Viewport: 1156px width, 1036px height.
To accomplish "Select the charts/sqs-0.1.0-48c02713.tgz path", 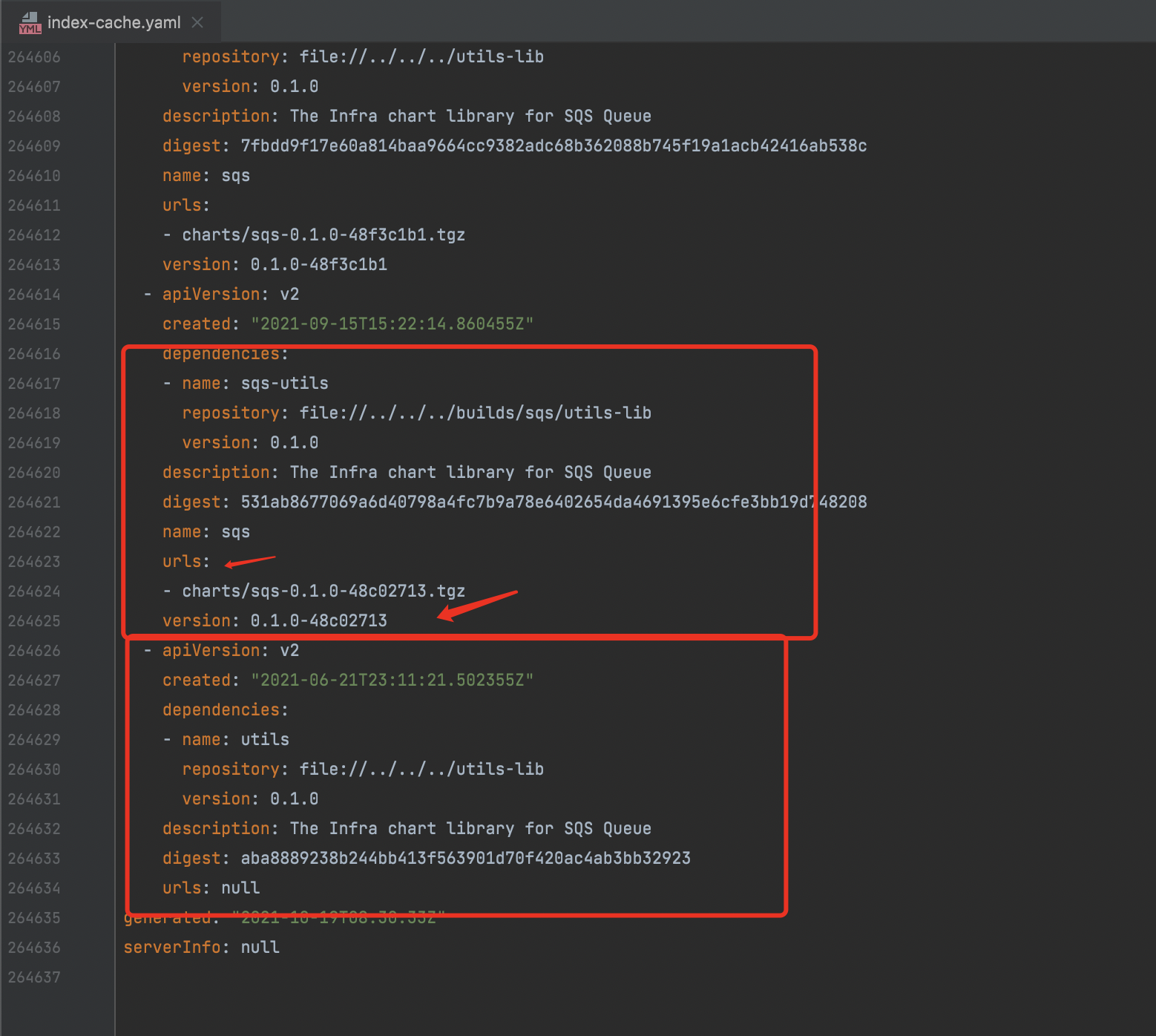I will [x=323, y=591].
